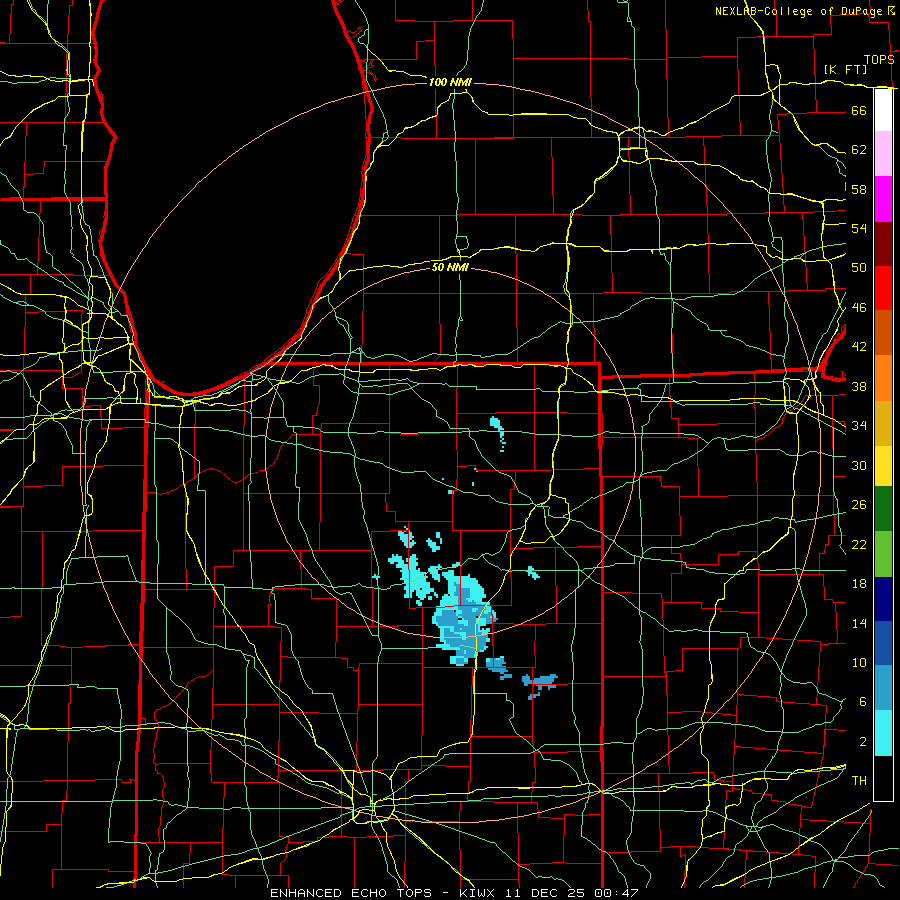
Task: Click the light blue legend swatch
Action: 883,688
